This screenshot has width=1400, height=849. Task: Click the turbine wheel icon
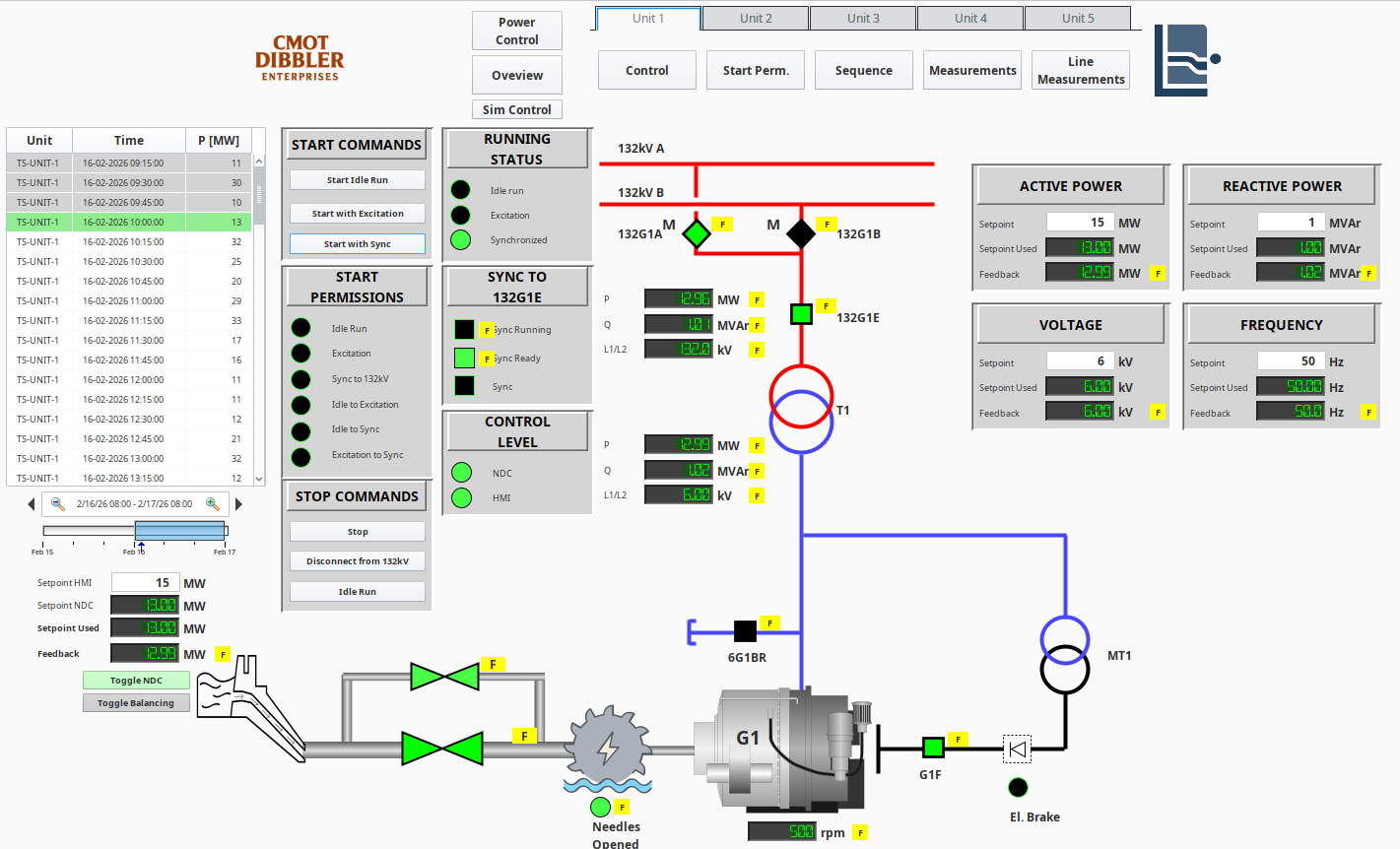pos(609,748)
